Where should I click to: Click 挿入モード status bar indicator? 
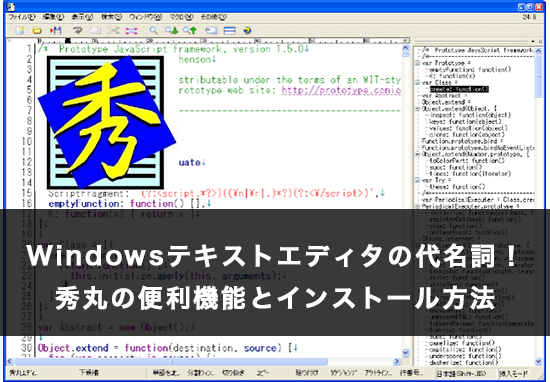tap(513, 374)
